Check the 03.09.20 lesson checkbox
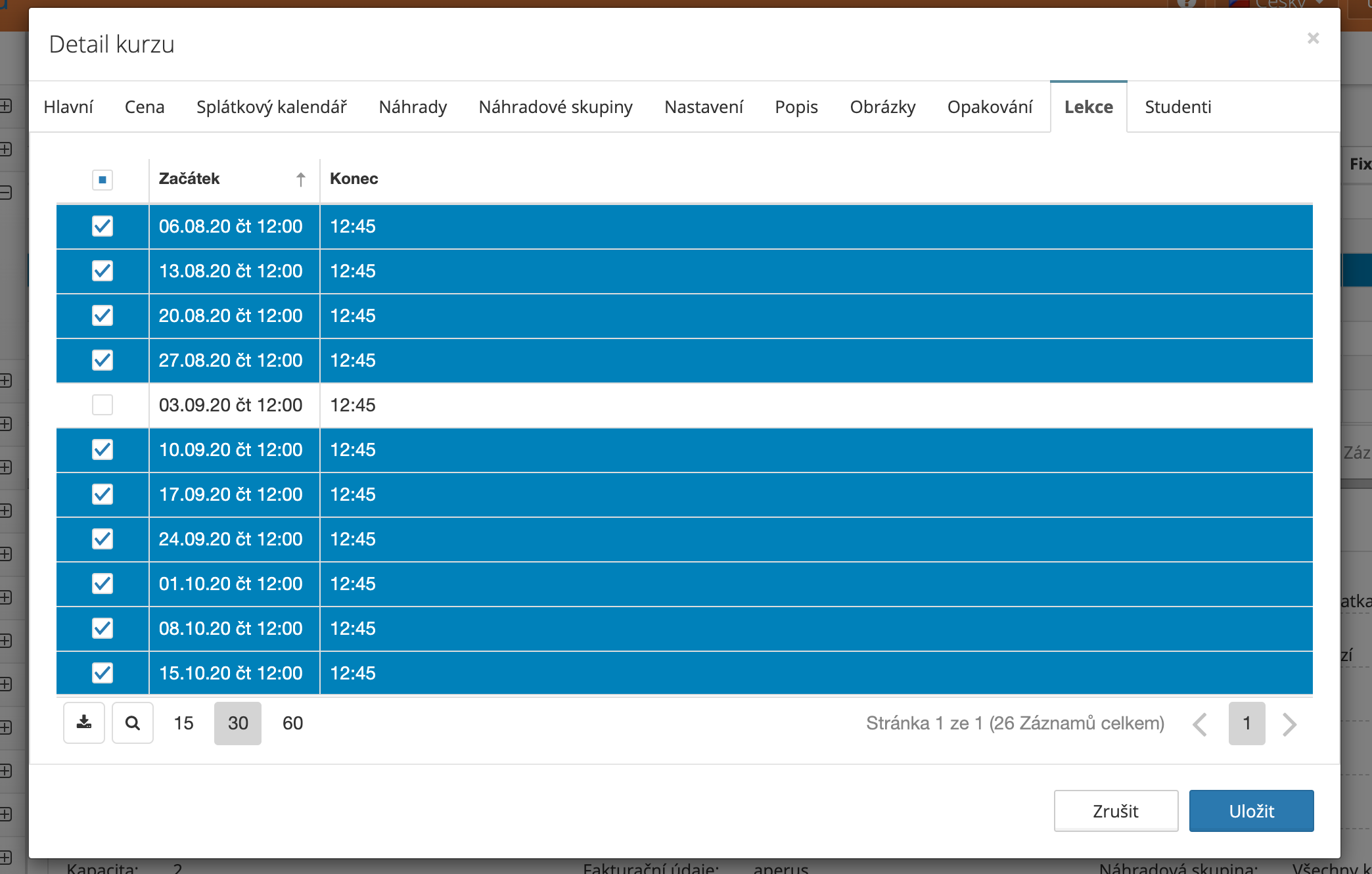1372x874 pixels. (103, 405)
